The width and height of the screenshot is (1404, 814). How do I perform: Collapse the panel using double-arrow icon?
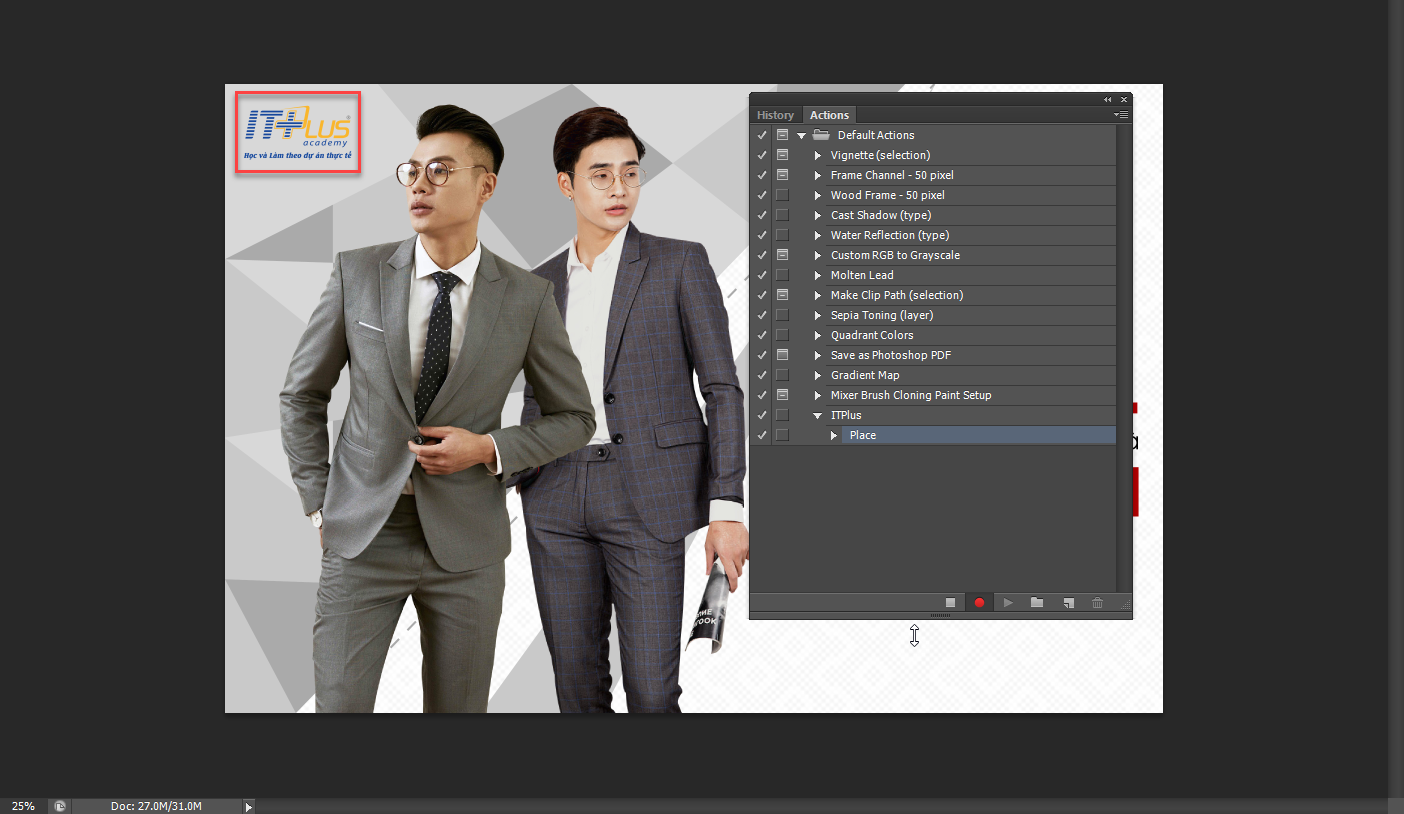click(1108, 99)
